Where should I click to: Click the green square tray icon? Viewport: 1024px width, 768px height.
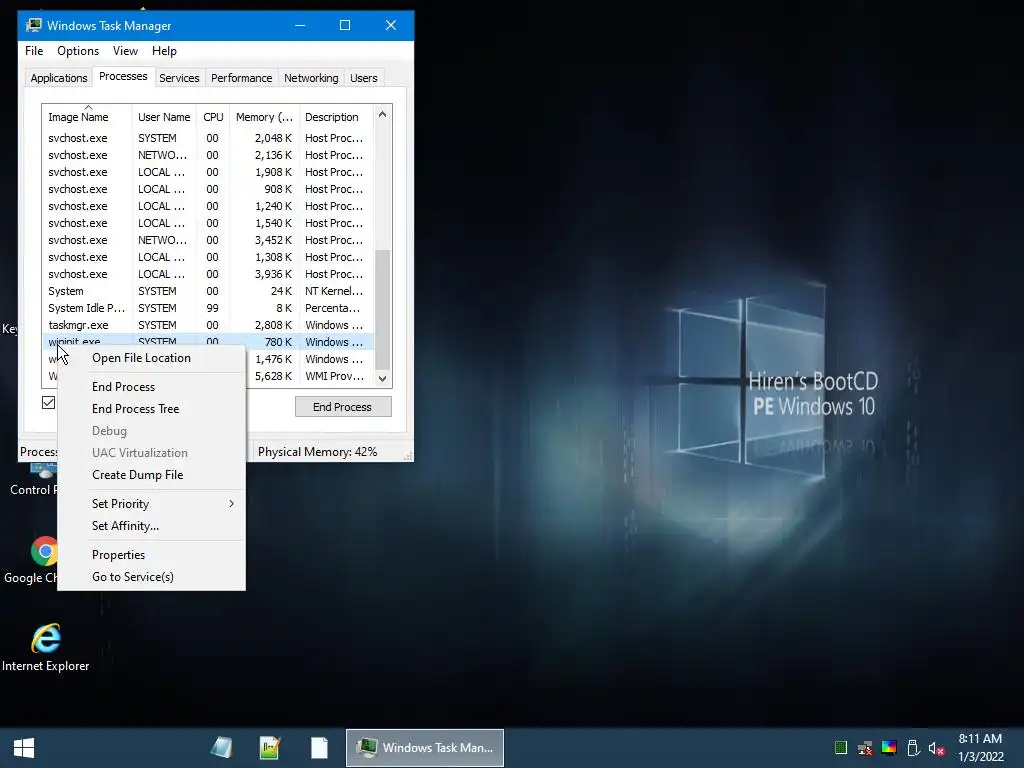[841, 748]
